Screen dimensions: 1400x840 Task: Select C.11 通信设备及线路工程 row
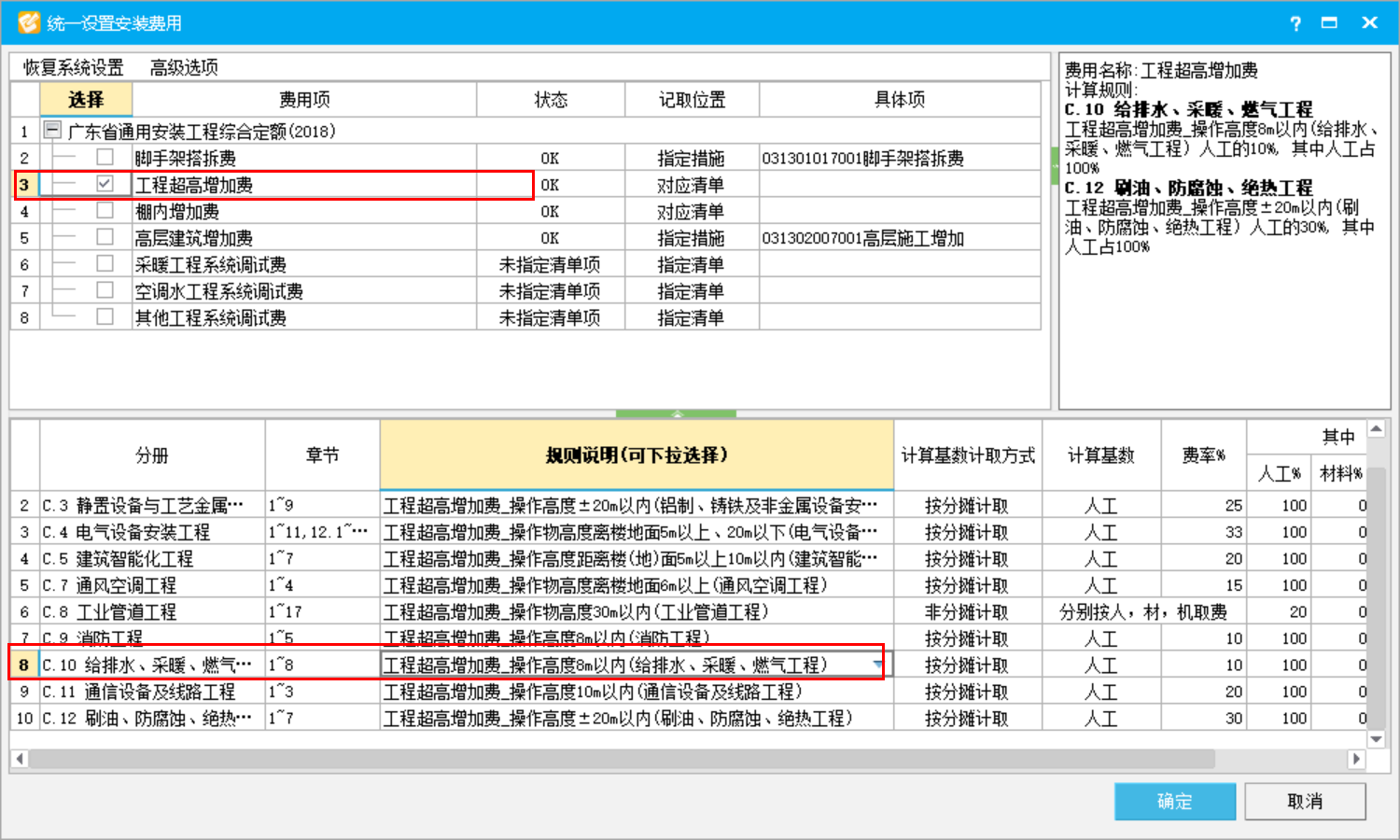click(x=138, y=692)
